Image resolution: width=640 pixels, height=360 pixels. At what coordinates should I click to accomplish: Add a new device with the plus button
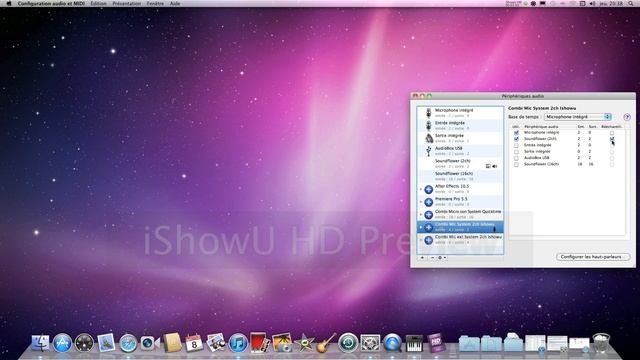[x=422, y=258]
